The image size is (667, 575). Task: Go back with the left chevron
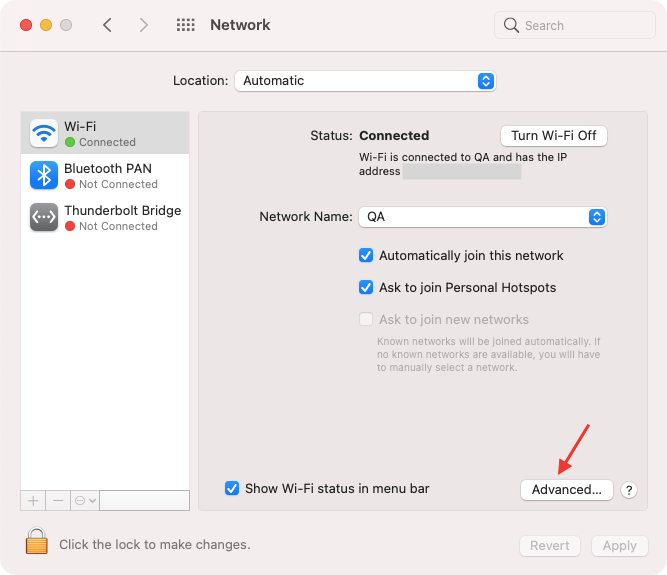pos(107,25)
